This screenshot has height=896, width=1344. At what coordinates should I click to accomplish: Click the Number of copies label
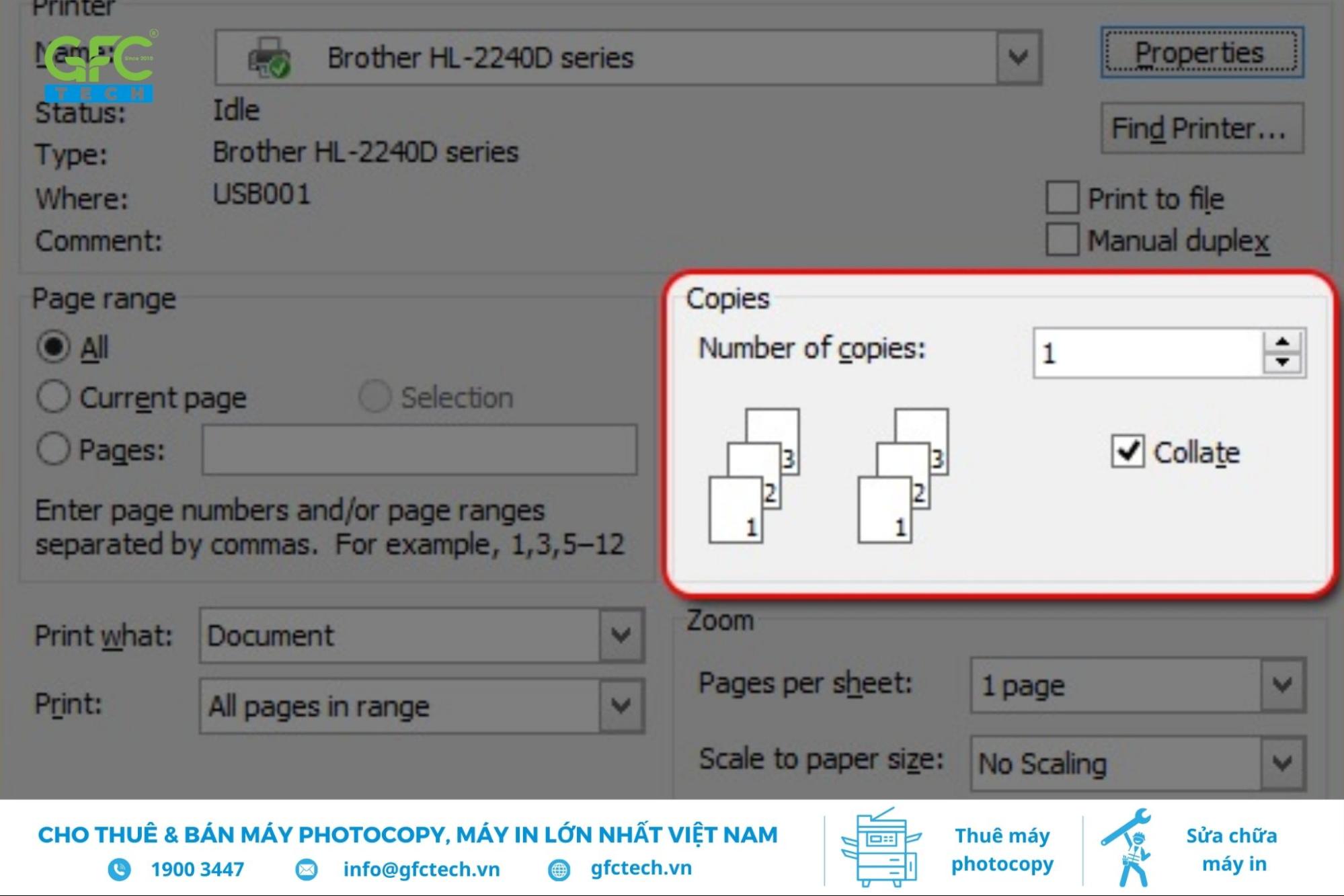[x=812, y=348]
